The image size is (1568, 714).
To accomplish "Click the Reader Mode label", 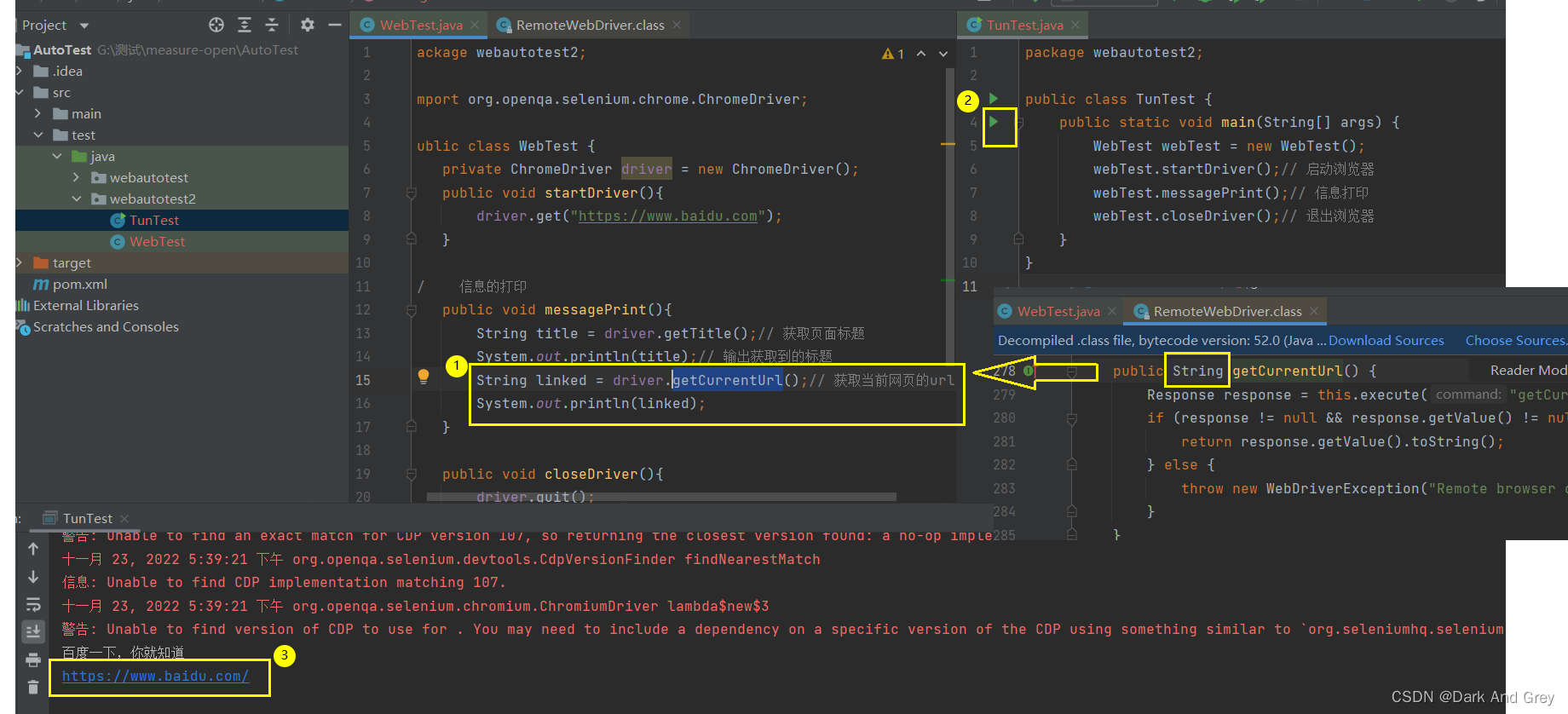I will [x=1528, y=371].
